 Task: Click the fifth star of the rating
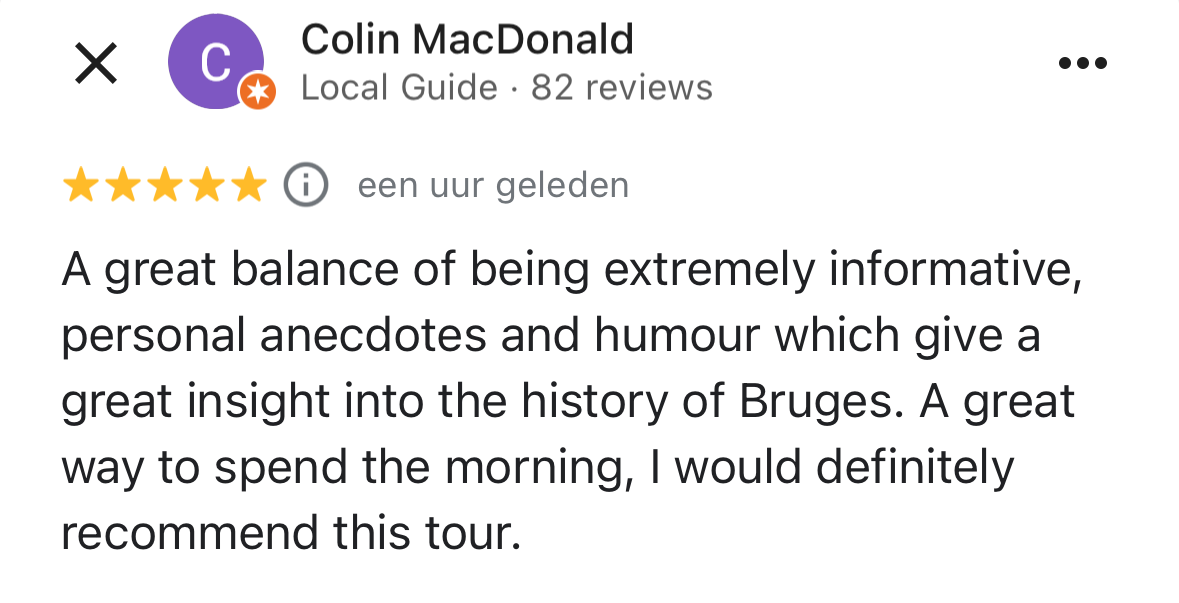click(x=245, y=184)
